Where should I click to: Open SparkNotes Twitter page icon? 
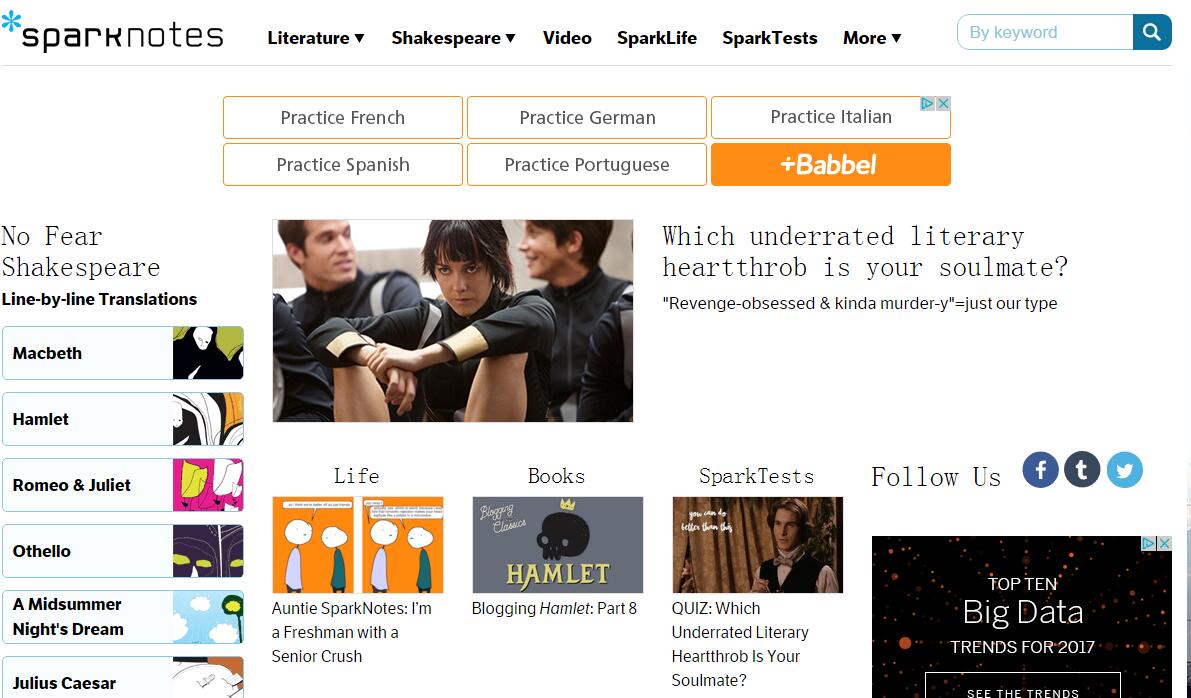click(1124, 470)
